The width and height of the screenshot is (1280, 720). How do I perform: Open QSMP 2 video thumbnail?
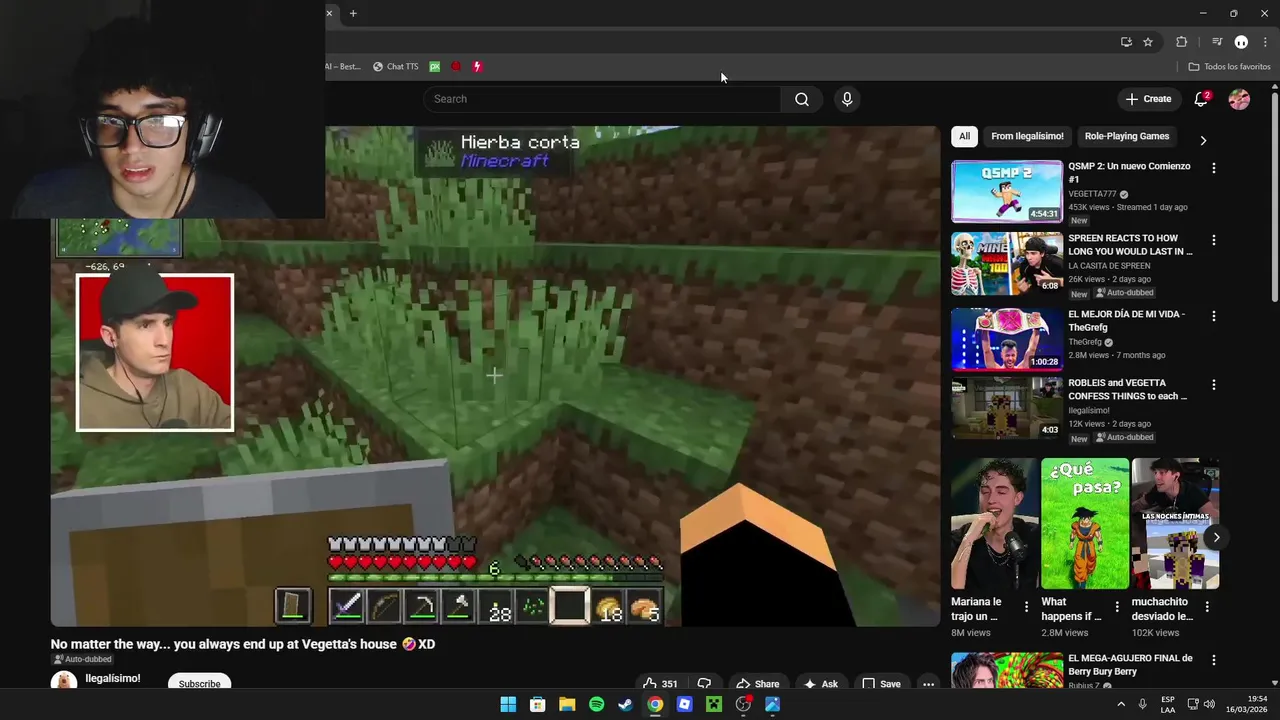1007,191
